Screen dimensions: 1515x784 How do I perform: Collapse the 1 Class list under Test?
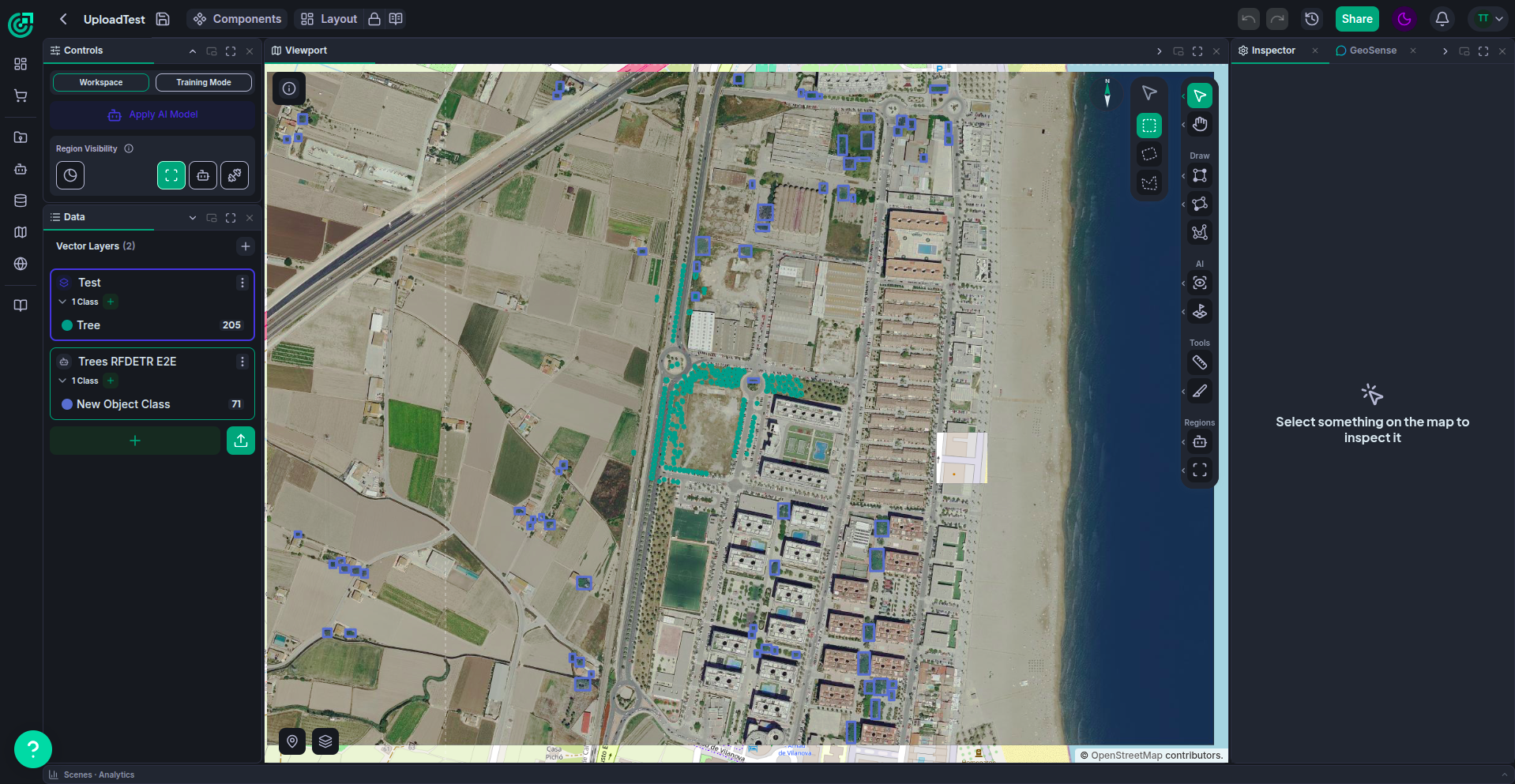(x=62, y=302)
